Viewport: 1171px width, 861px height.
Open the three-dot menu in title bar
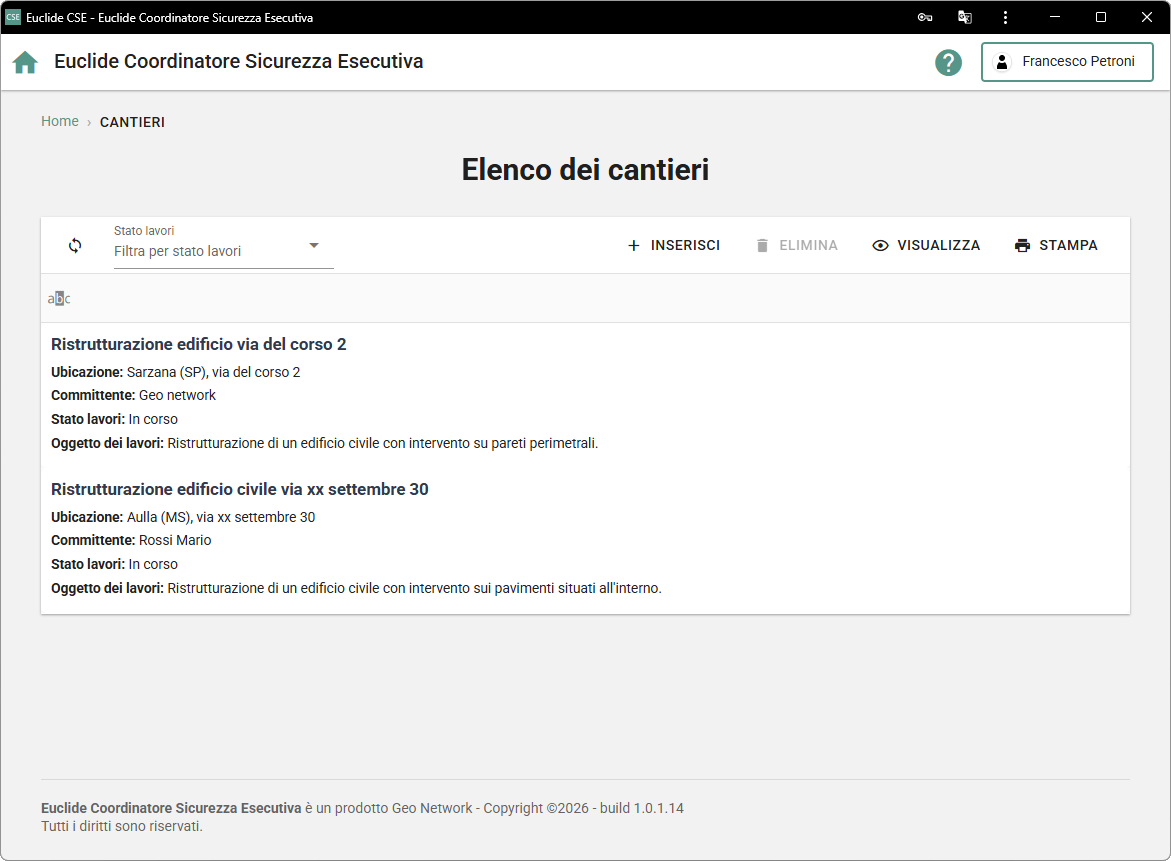pos(1004,17)
